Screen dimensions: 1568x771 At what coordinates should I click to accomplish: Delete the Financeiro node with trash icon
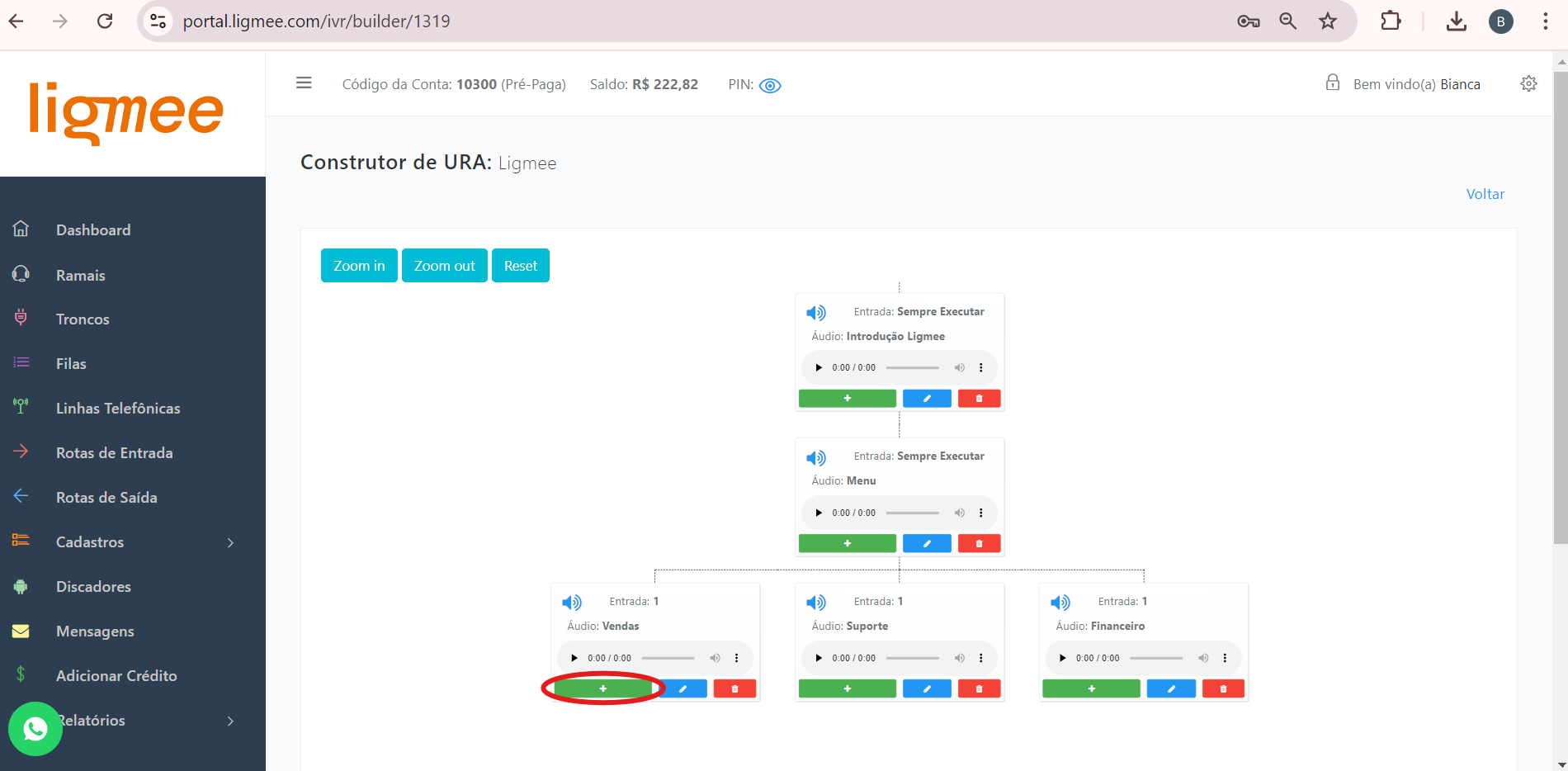[1223, 688]
